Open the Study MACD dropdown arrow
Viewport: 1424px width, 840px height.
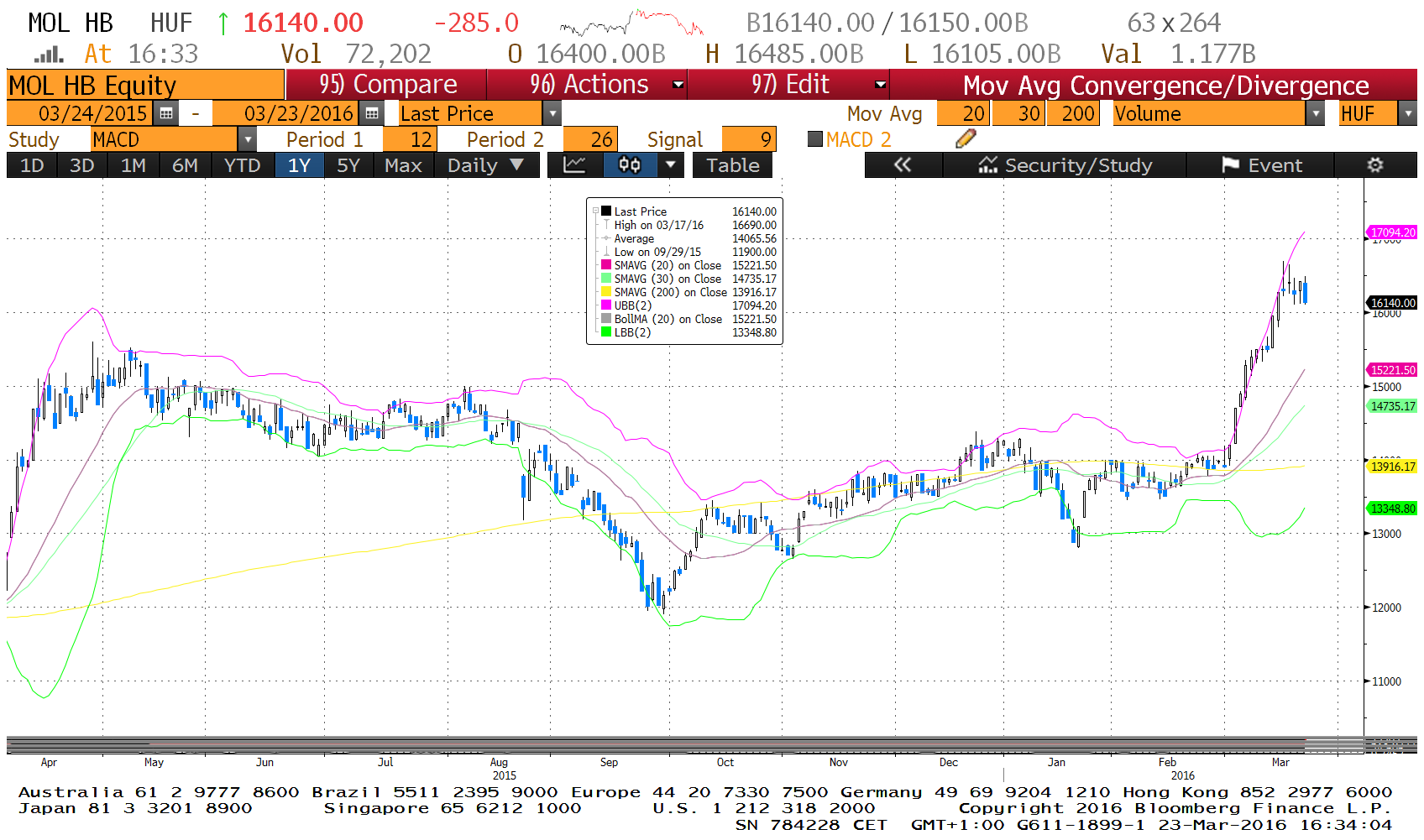248,139
